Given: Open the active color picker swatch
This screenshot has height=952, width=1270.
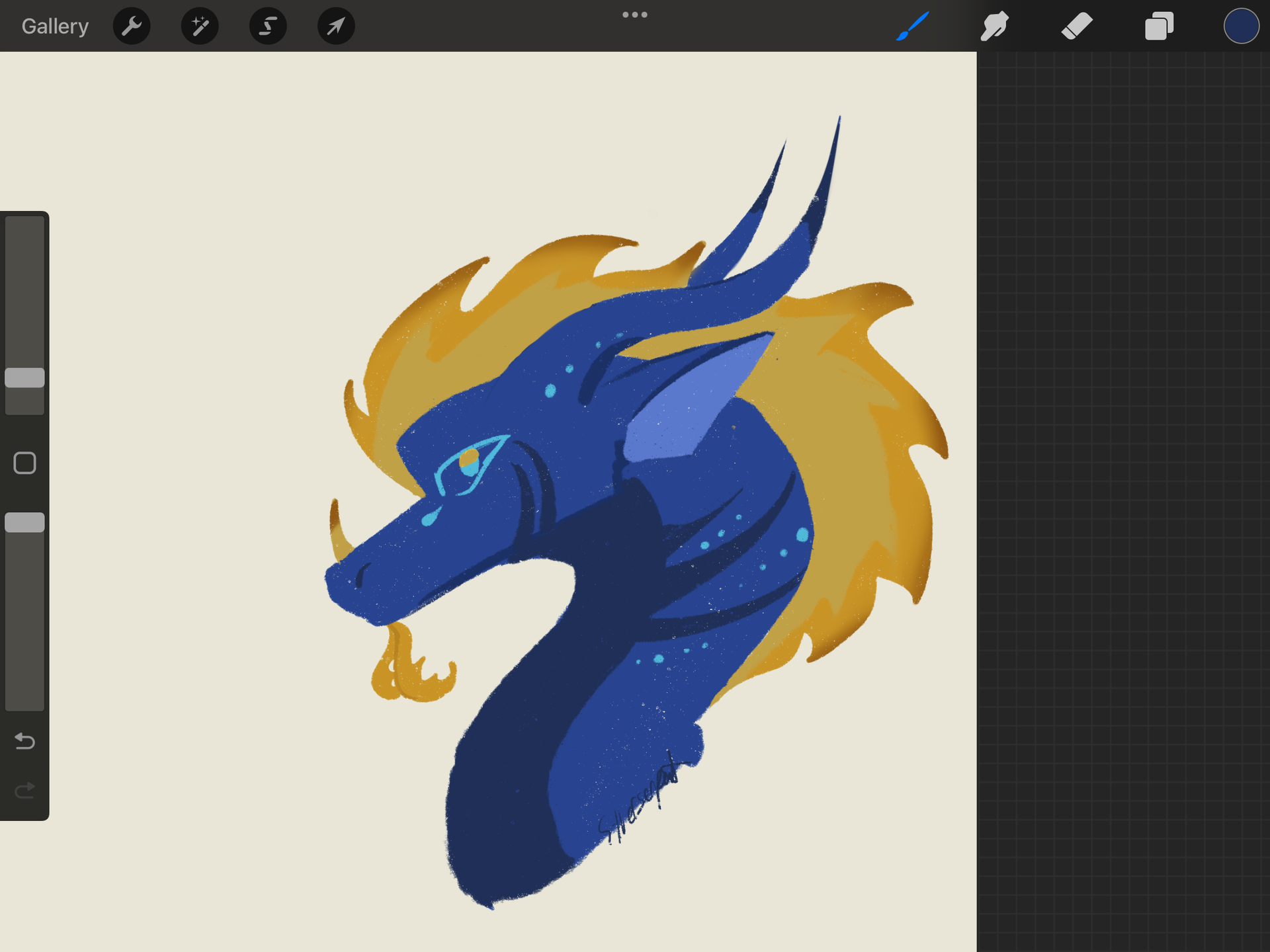Looking at the screenshot, I should 1241,26.
